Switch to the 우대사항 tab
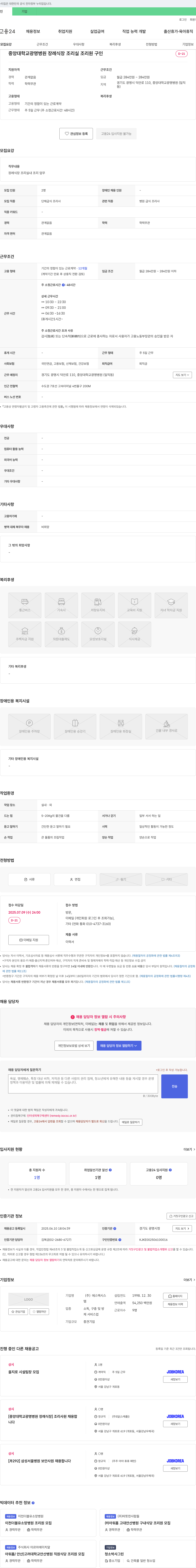Image resolution: width=196 pixels, height=1568 pixels. tap(79, 44)
